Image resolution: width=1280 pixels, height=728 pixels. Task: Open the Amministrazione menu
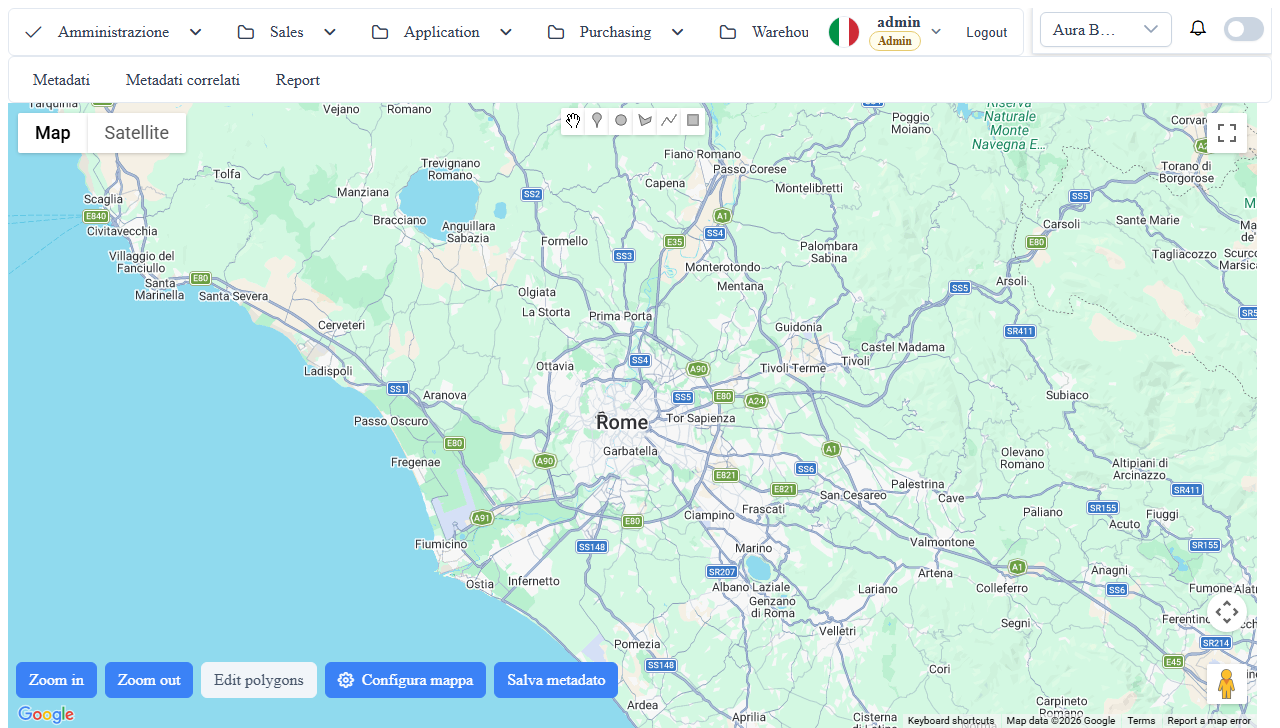(114, 32)
